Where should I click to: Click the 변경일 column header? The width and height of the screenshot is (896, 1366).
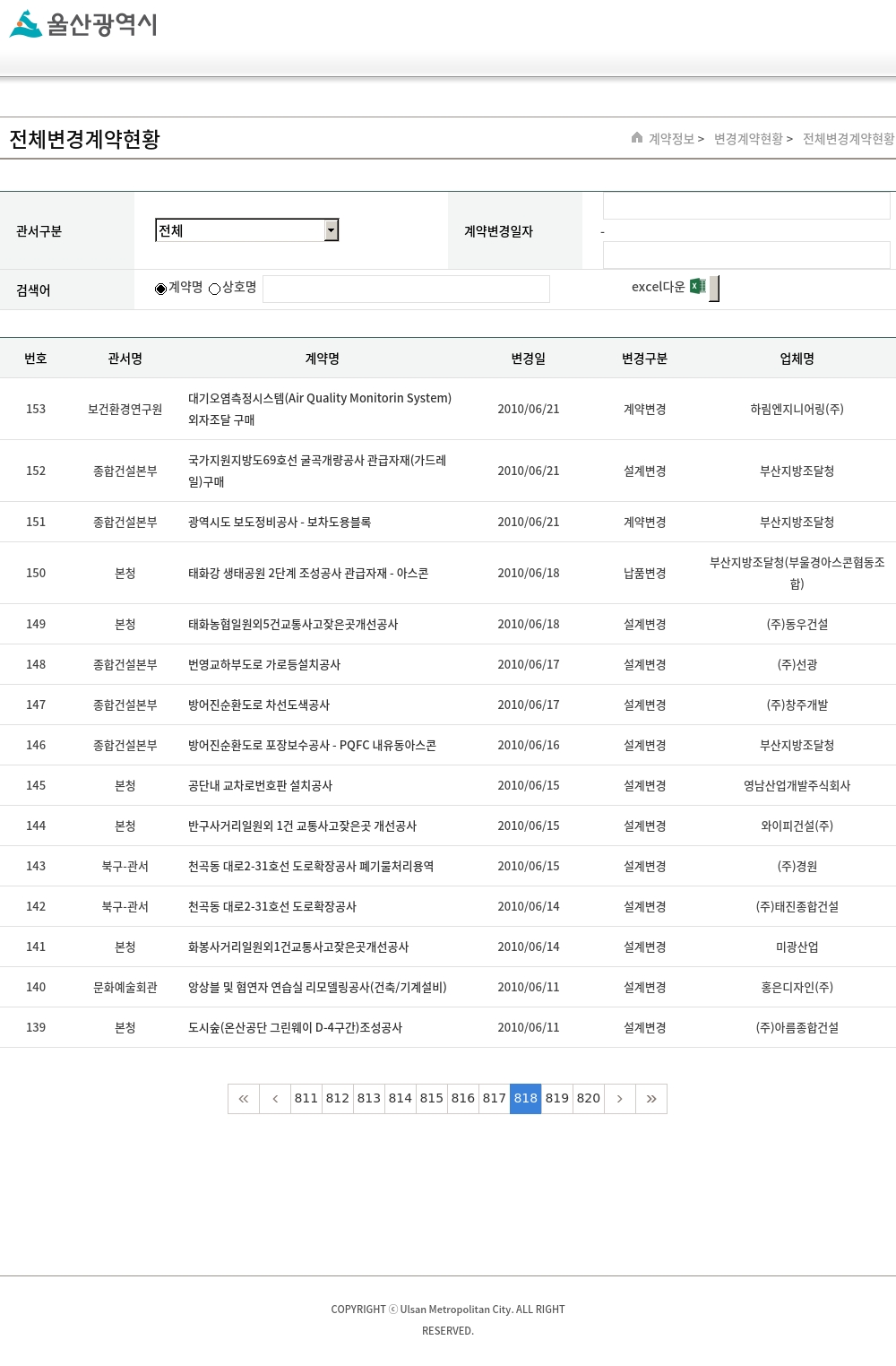click(x=529, y=359)
